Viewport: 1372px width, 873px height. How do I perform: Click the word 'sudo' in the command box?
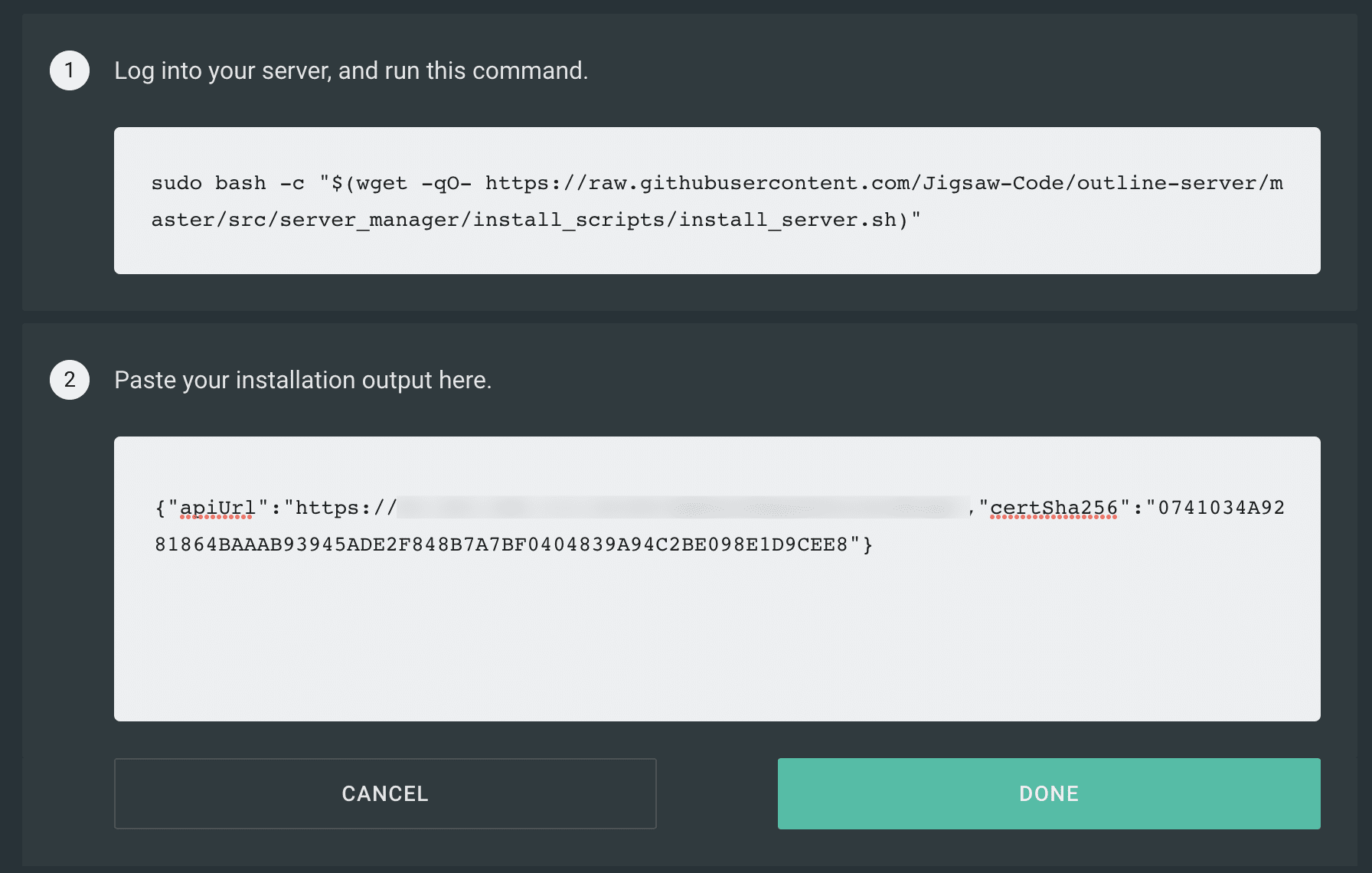click(176, 183)
